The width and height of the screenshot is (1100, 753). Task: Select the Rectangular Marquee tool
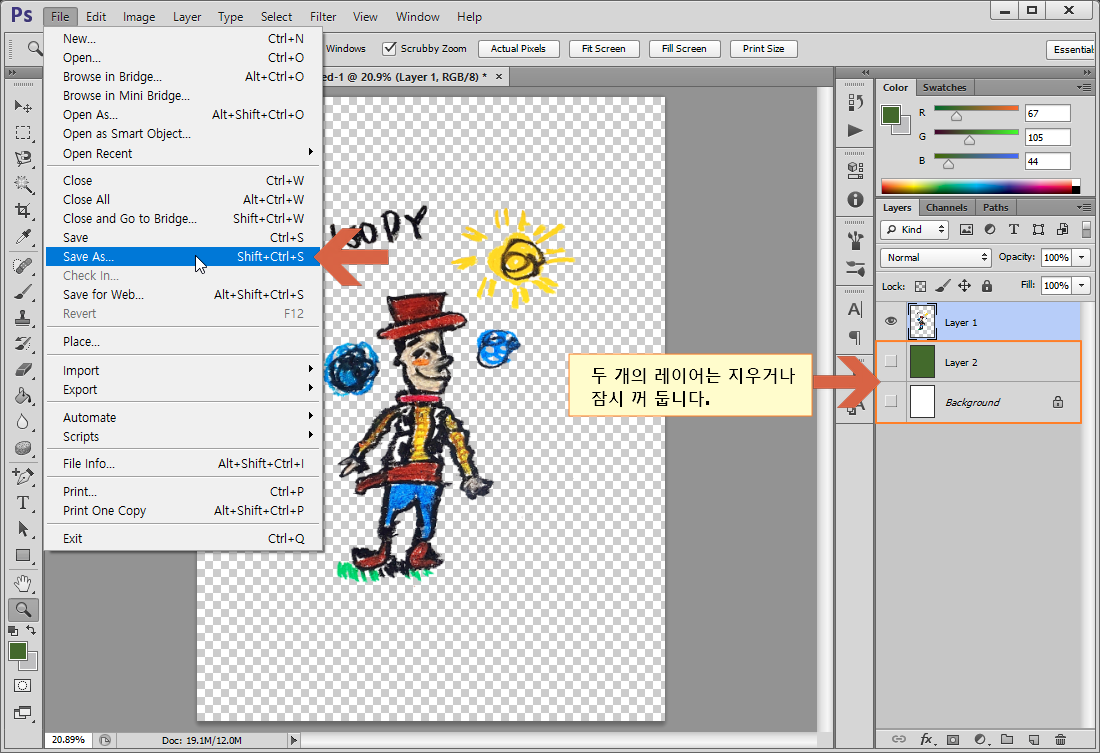[x=23, y=133]
